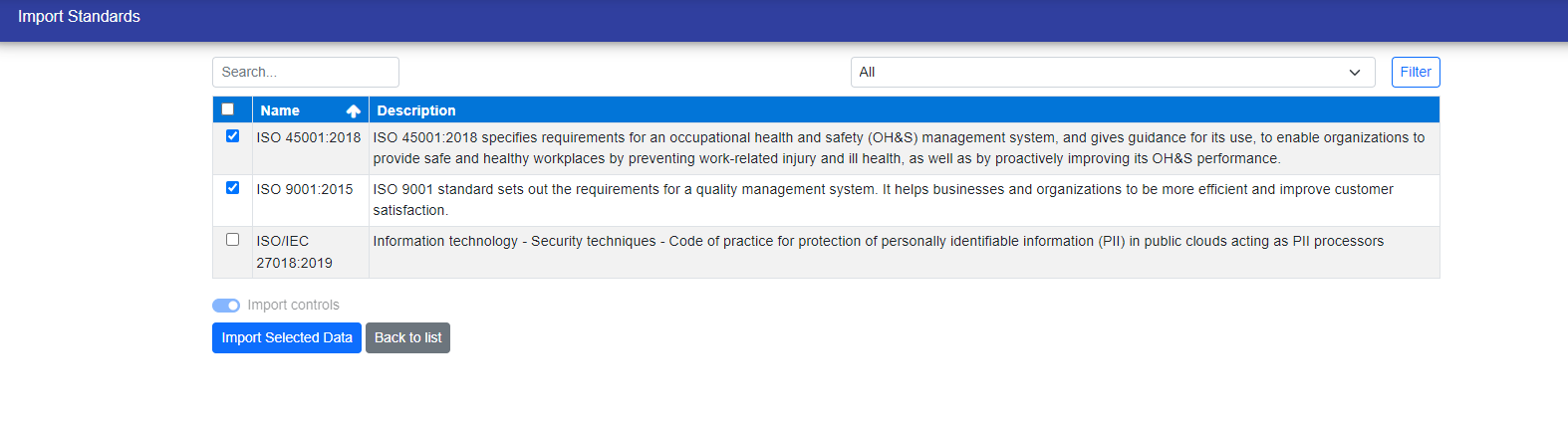This screenshot has width=1568, height=421.
Task: Toggle the select-all header checkbox
Action: tap(228, 109)
